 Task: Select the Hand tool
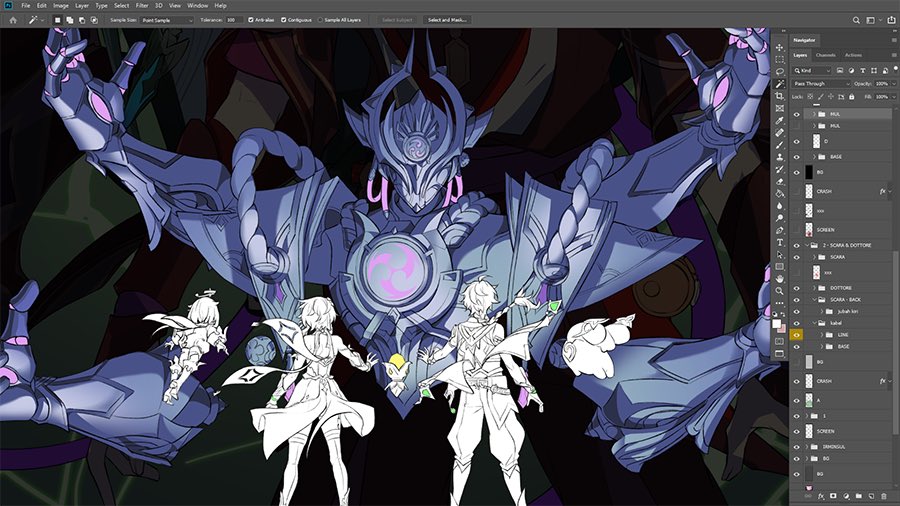tap(779, 278)
